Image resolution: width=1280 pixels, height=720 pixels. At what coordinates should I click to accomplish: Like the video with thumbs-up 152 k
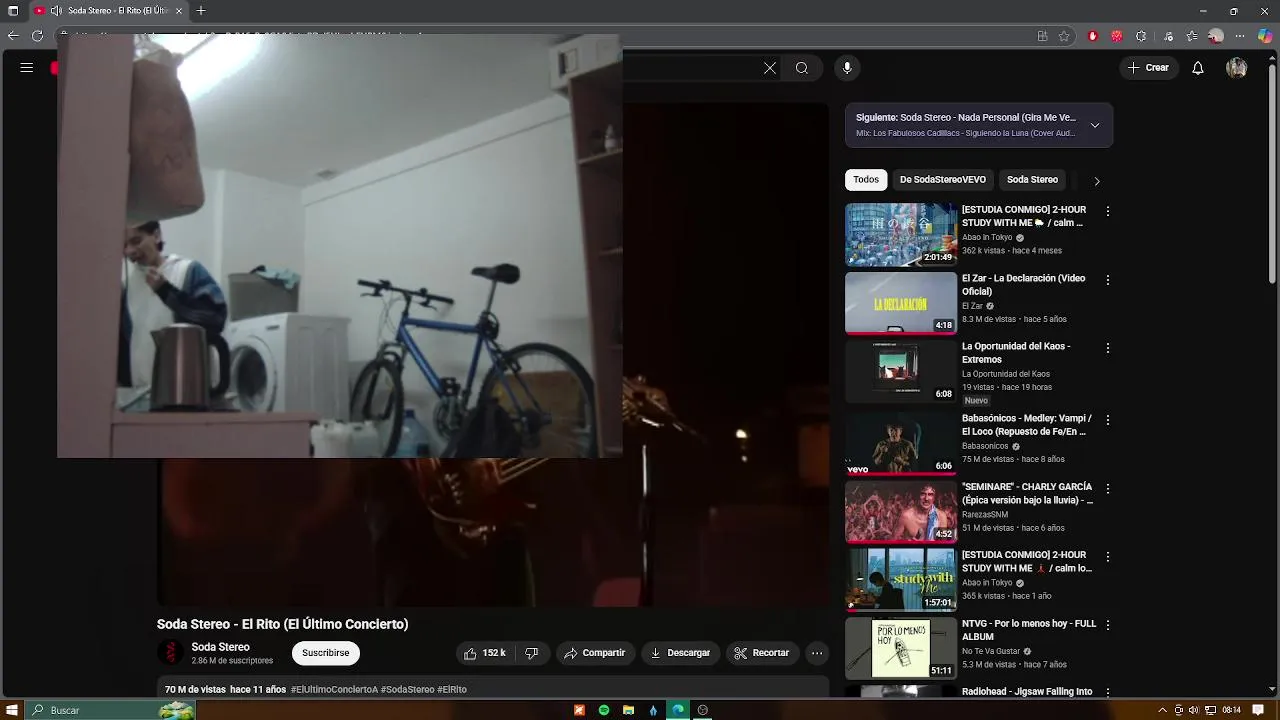click(x=484, y=653)
